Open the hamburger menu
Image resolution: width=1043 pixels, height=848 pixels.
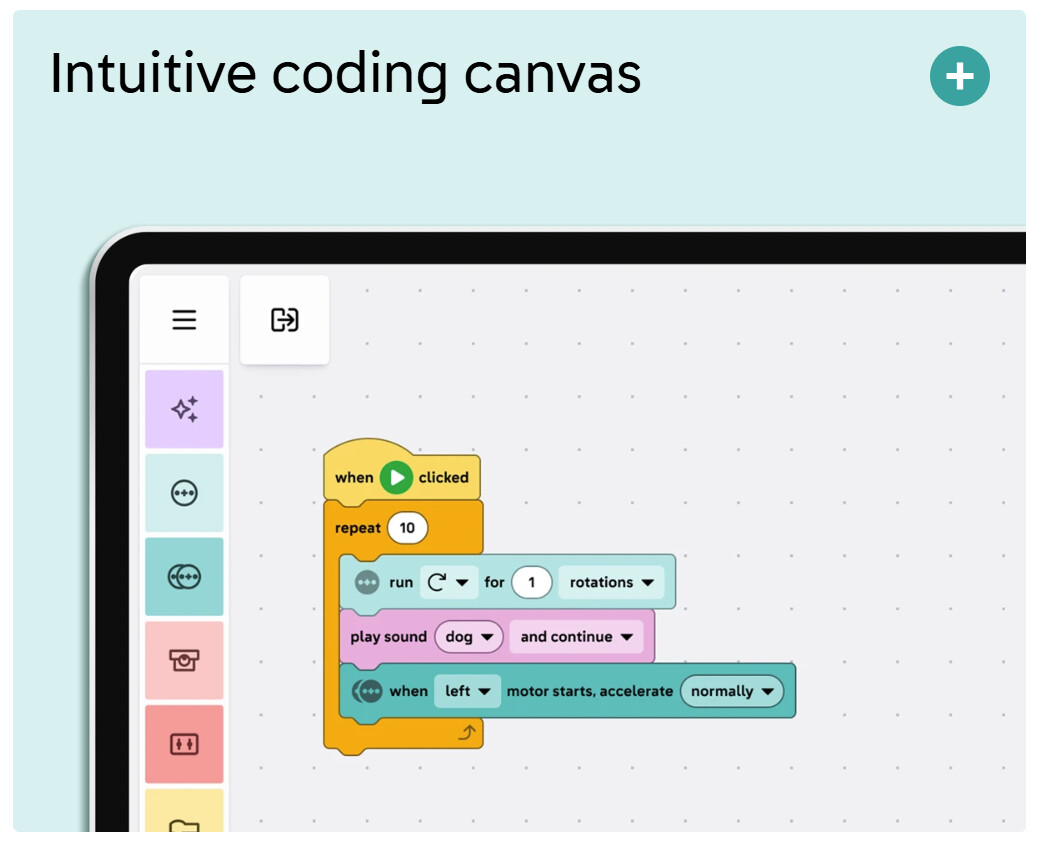[x=184, y=320]
